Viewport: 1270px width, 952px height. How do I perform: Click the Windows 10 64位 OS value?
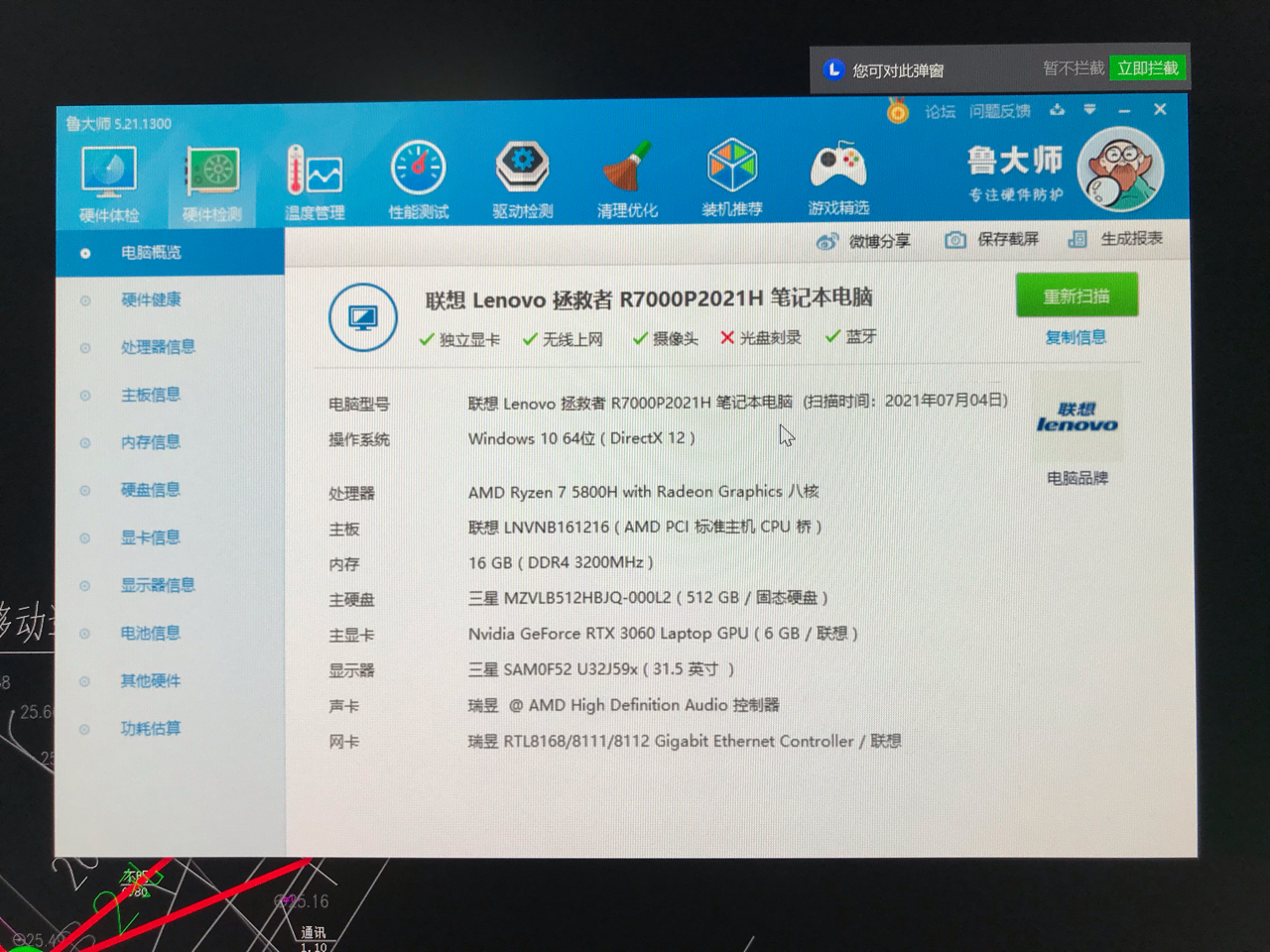click(x=581, y=438)
